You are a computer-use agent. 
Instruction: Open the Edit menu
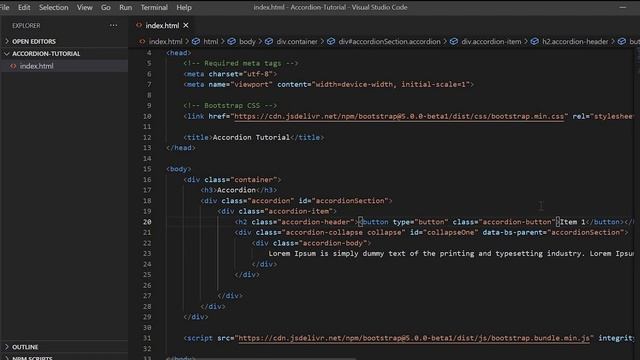(24, 7)
